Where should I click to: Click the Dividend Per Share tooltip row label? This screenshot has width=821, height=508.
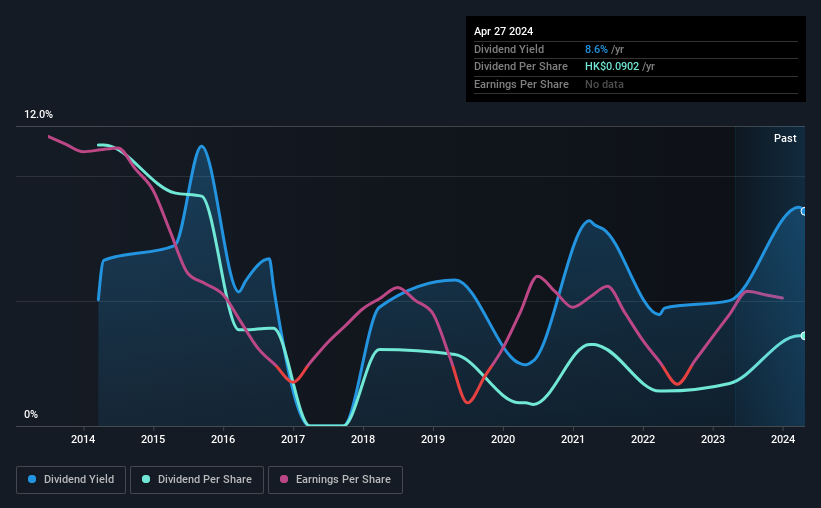pyautogui.click(x=520, y=67)
